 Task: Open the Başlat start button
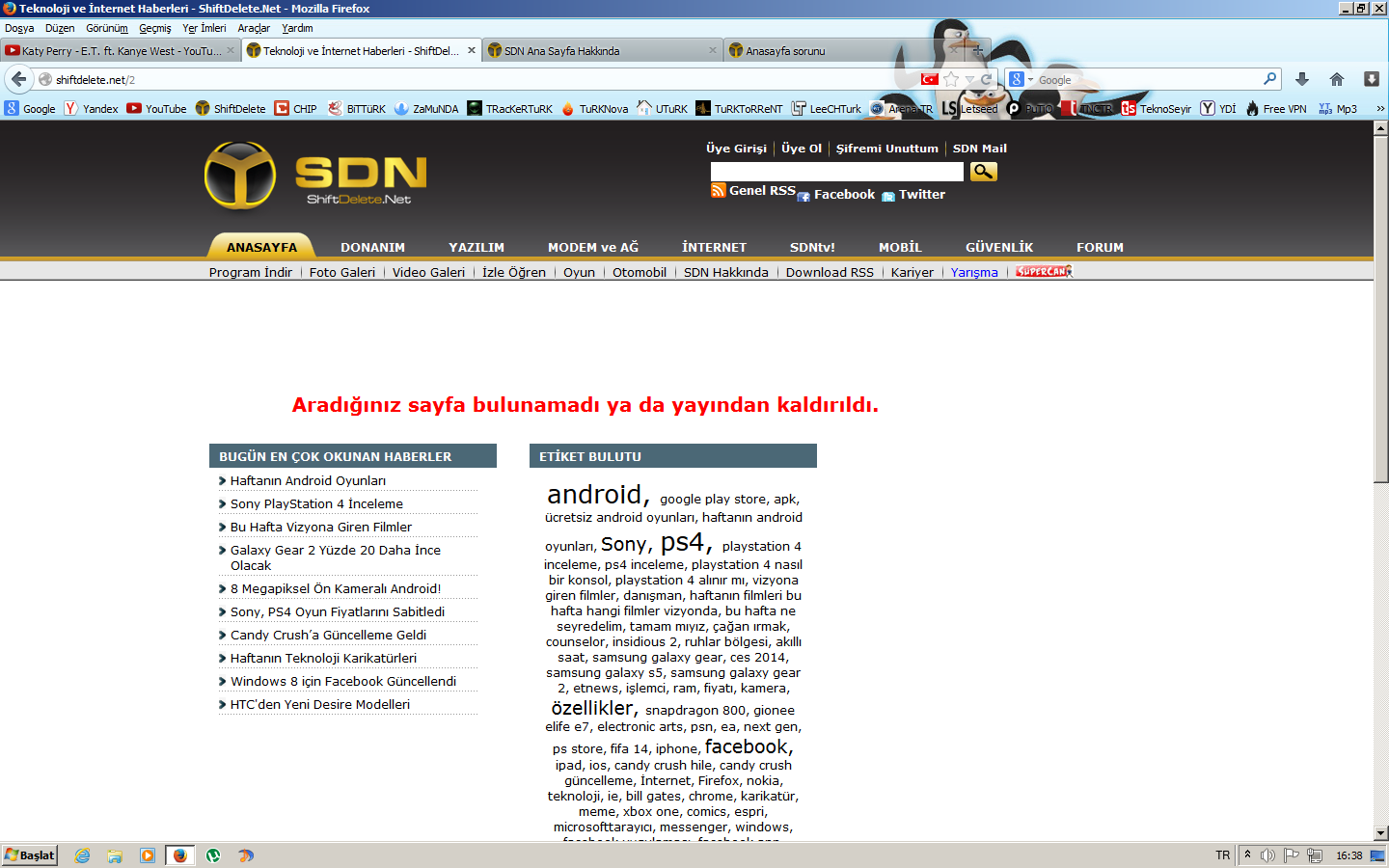coord(30,855)
